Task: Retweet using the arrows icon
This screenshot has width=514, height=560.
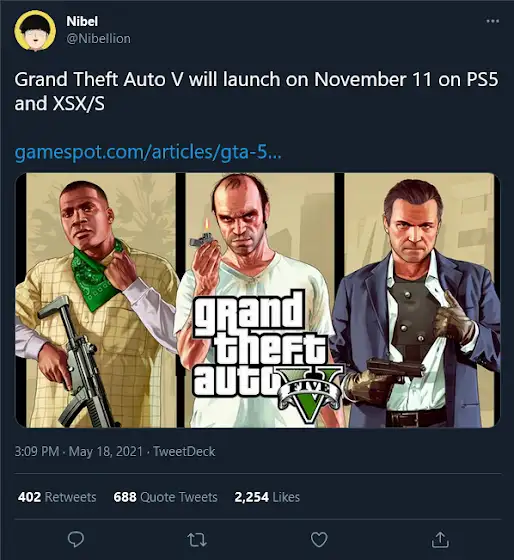Action: click(197, 540)
